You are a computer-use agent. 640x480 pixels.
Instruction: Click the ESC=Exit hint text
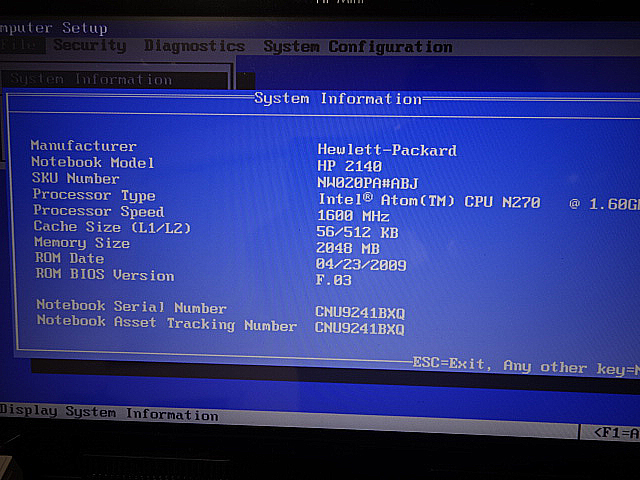449,363
